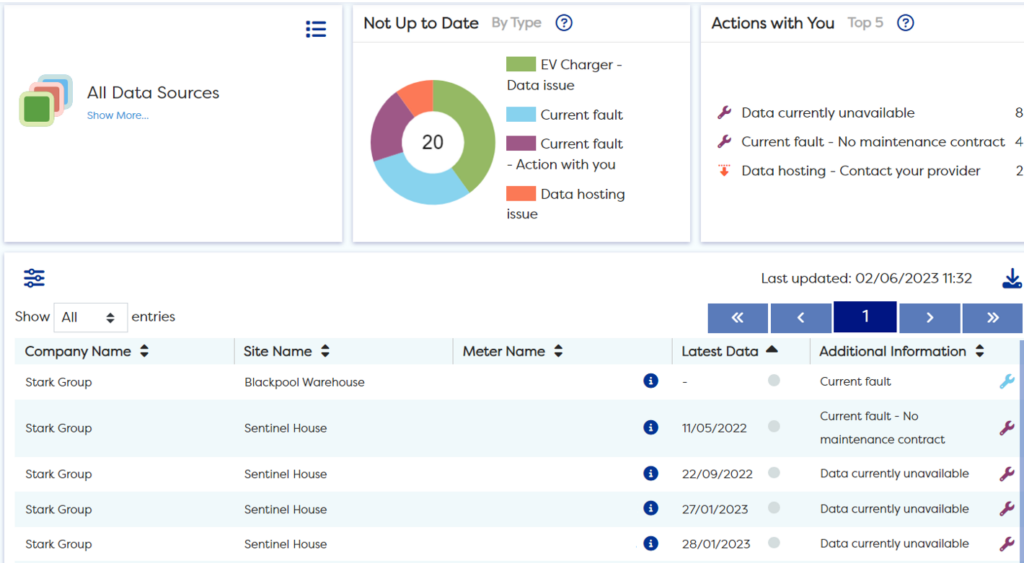Image resolution: width=1024 pixels, height=563 pixels.
Task: Click Blackpool Warehouse site name cell
Action: pyautogui.click(x=304, y=382)
